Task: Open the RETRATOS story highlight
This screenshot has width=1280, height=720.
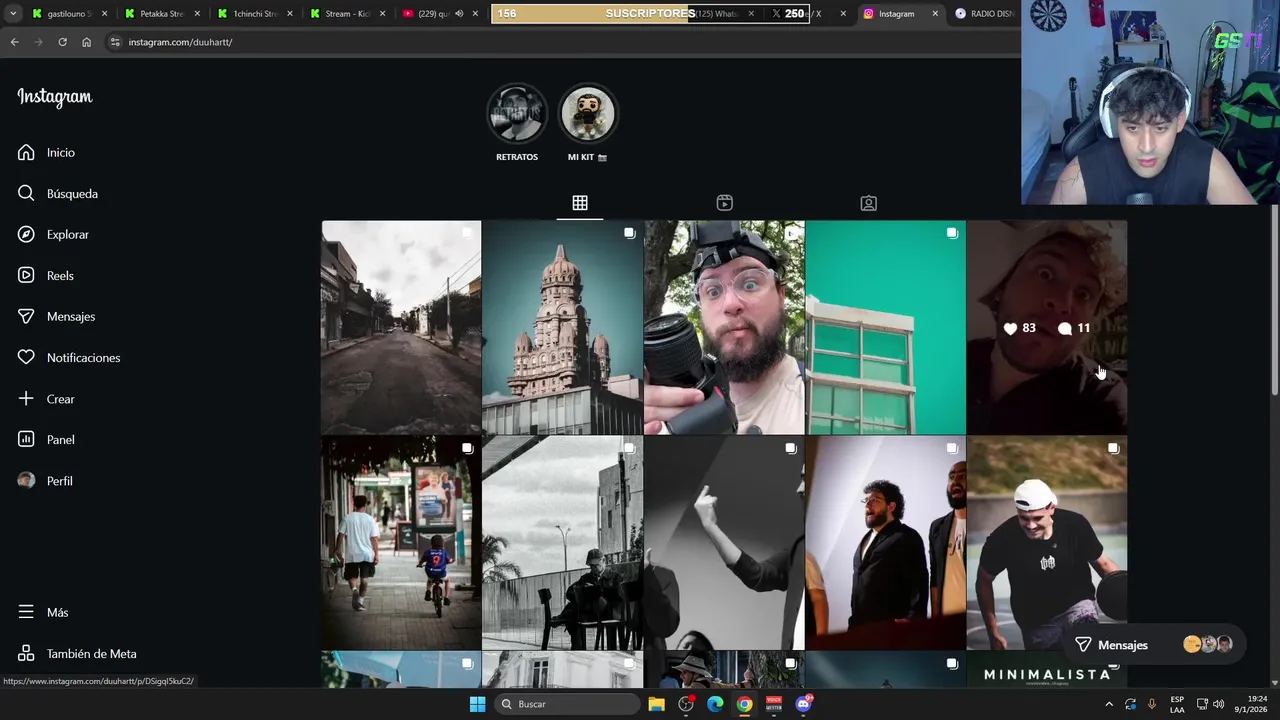Action: 517,122
